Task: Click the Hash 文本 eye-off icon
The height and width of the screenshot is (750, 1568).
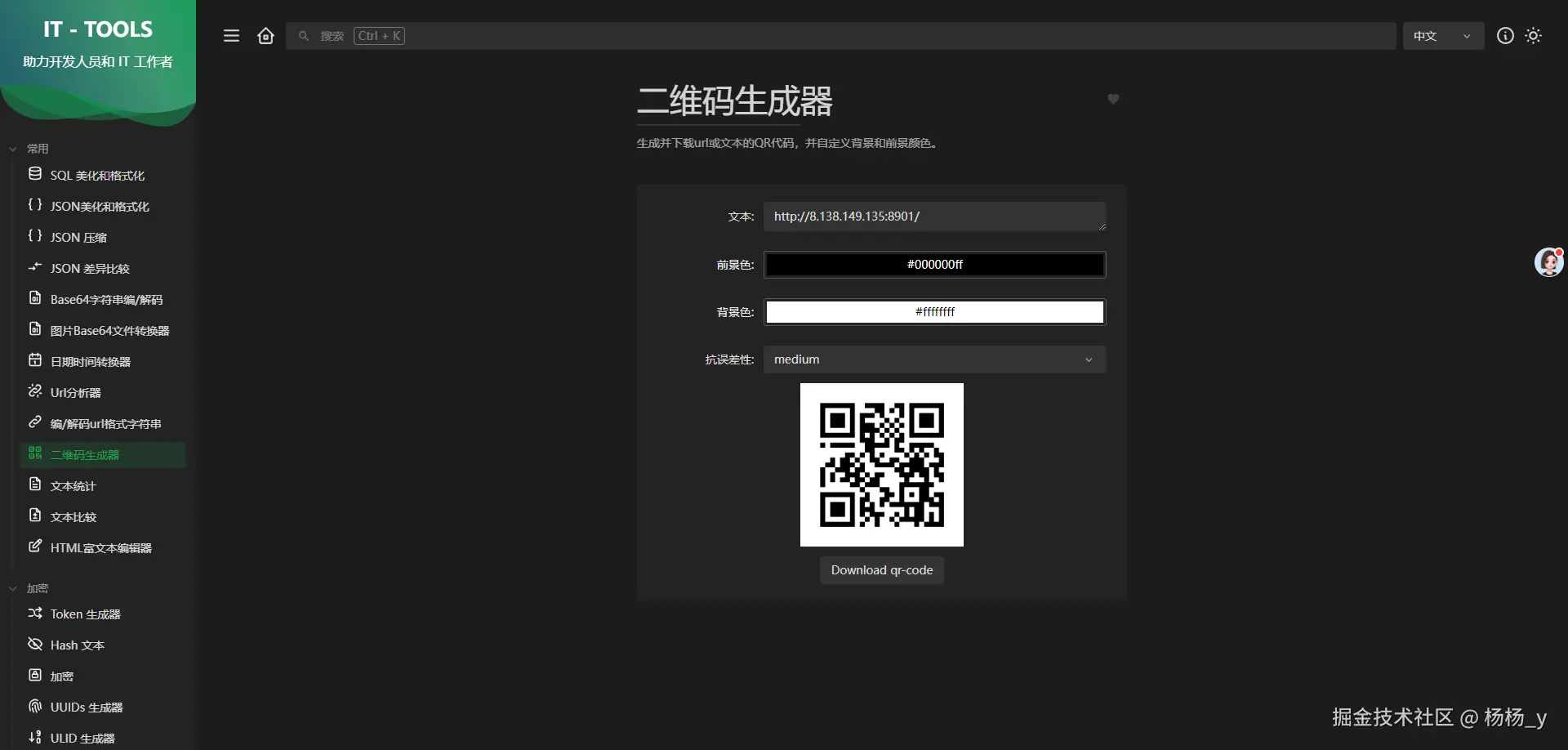Action: coord(35,644)
